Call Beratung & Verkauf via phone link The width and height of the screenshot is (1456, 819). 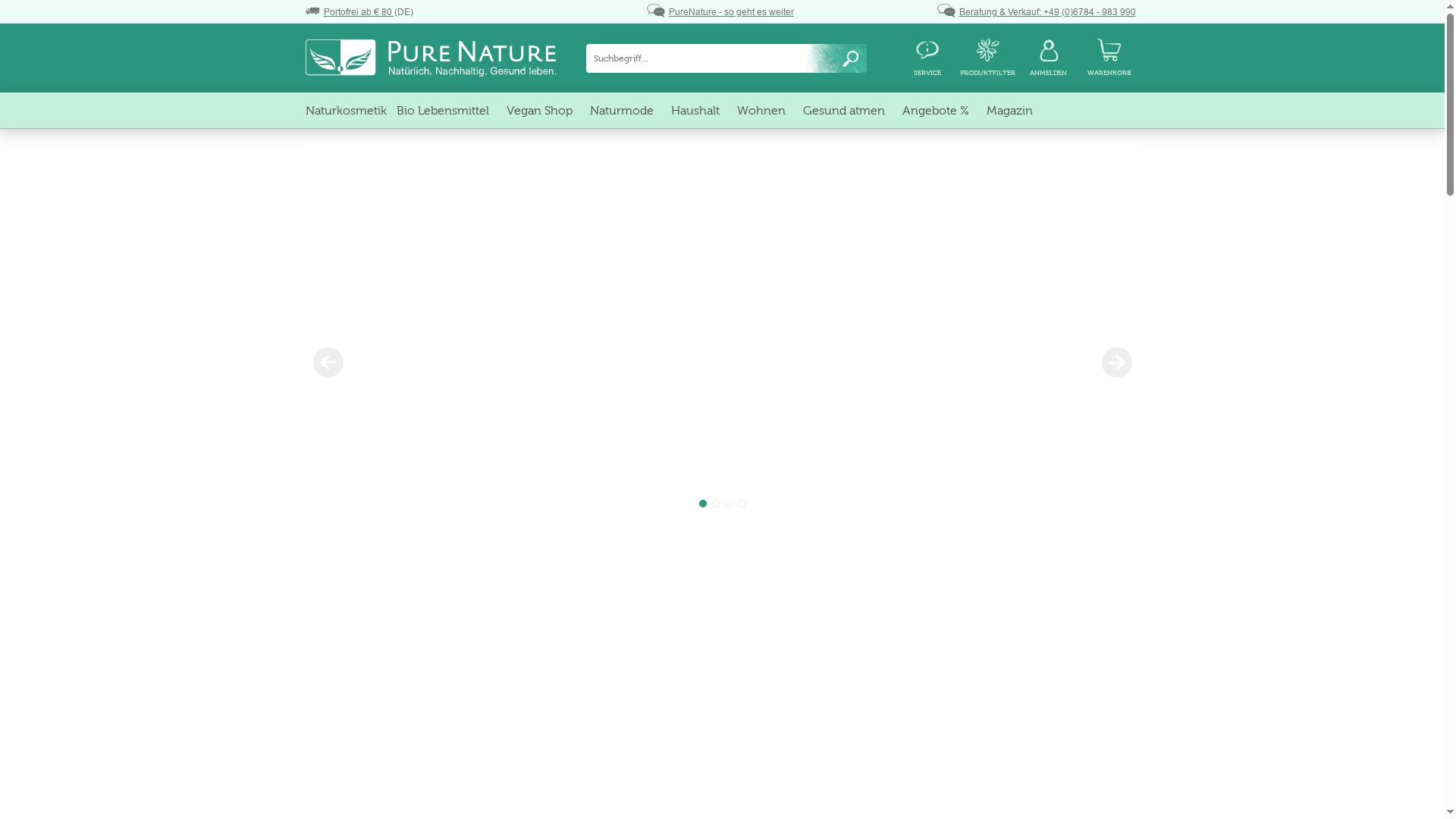point(1046,11)
